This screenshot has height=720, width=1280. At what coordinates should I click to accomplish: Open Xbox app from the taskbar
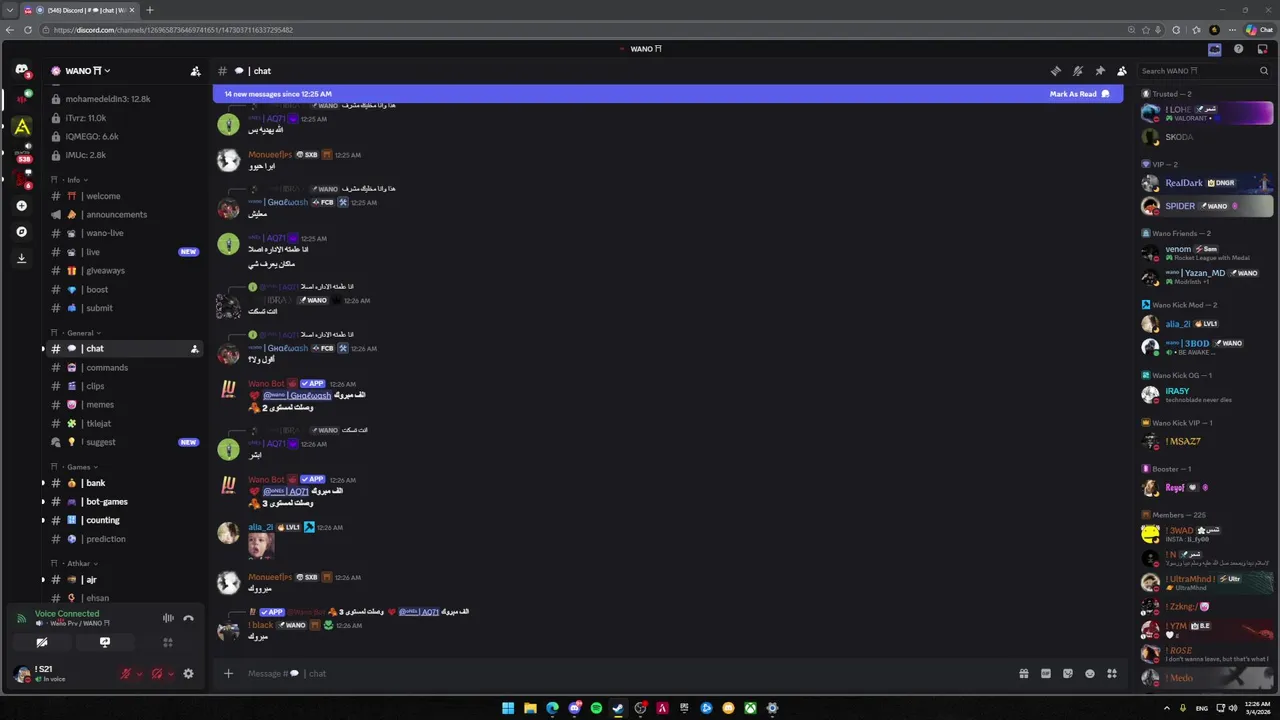click(750, 708)
